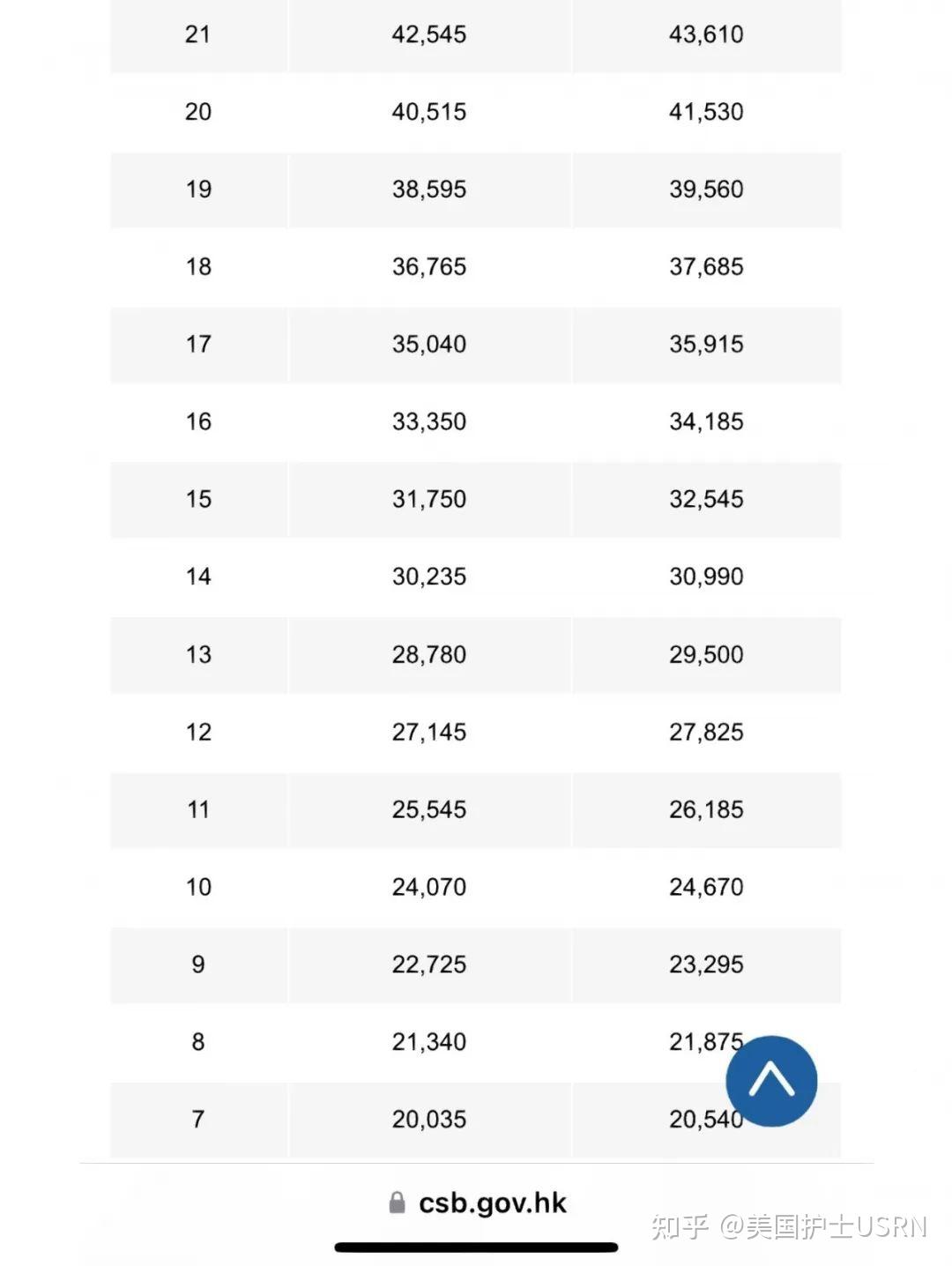Click the 28,780 salary value

pos(429,654)
